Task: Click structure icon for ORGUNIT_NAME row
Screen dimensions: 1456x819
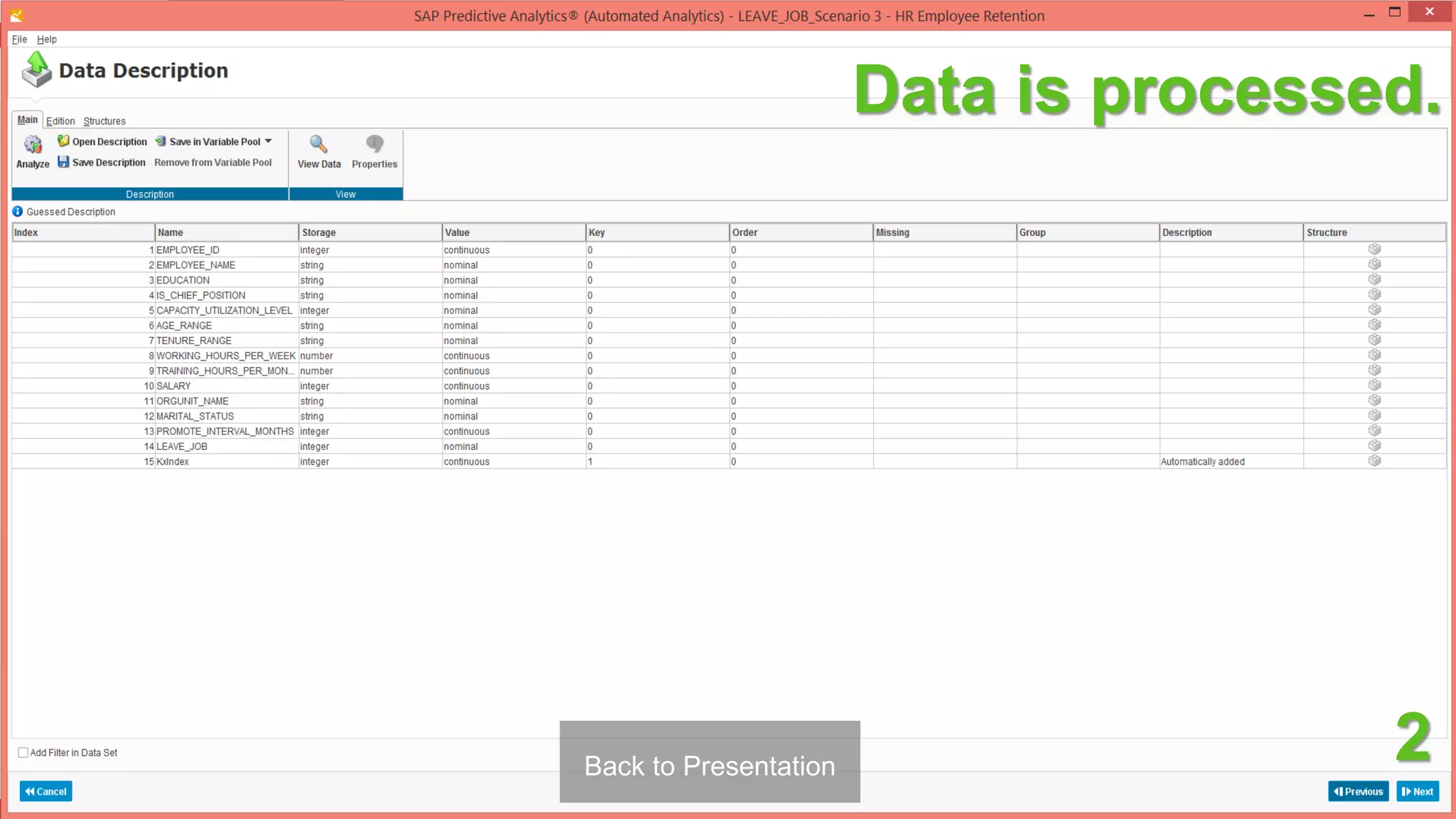Action: tap(1374, 400)
